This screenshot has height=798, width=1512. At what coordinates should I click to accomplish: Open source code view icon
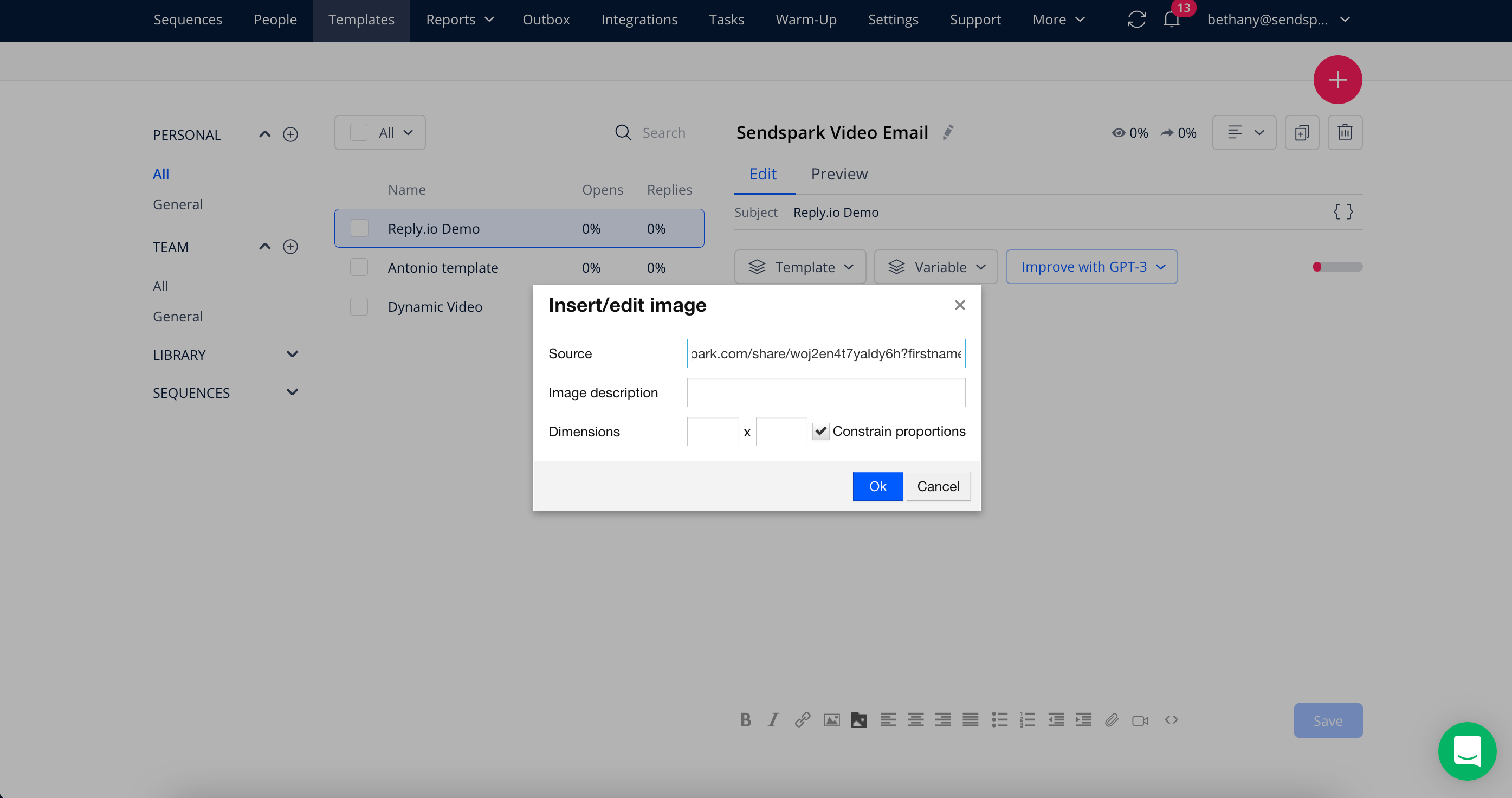pos(1171,719)
